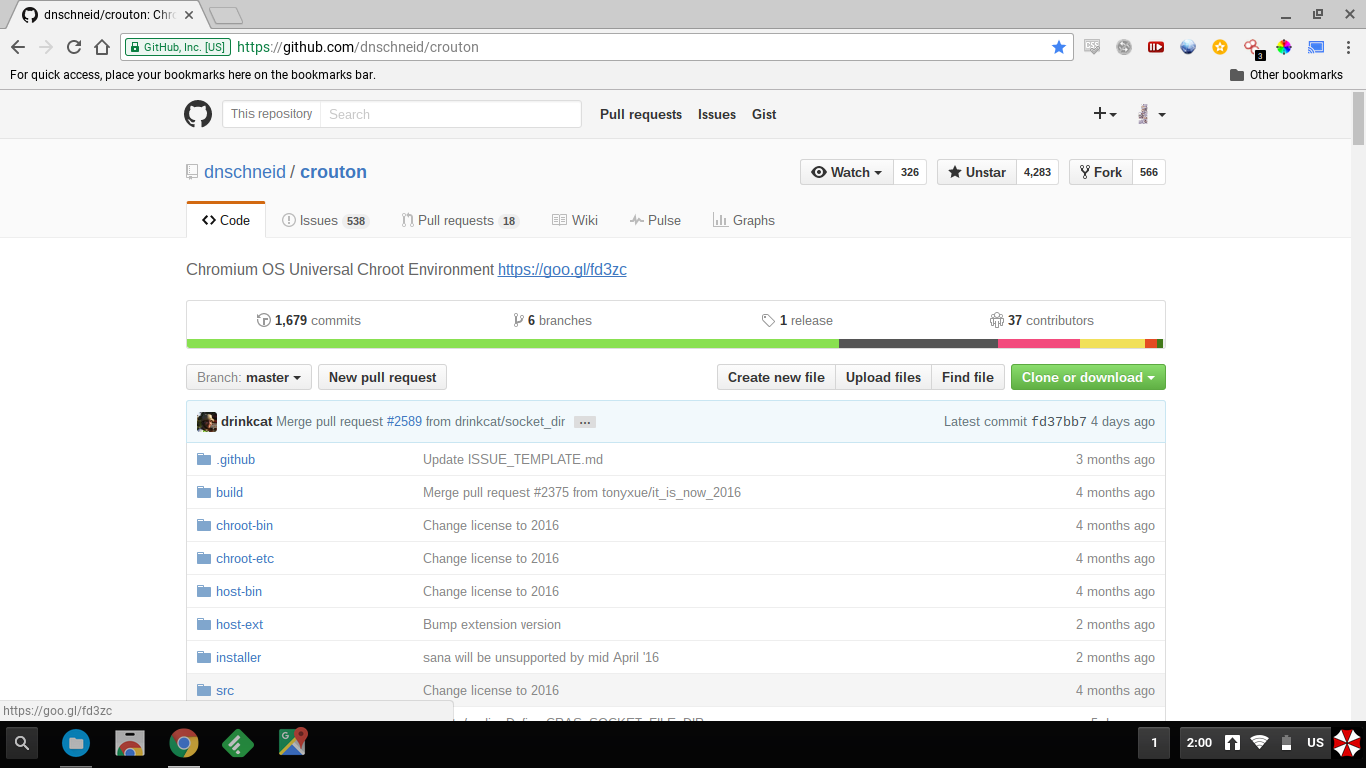
Task: Open Pull requests in top navigation
Action: (641, 114)
